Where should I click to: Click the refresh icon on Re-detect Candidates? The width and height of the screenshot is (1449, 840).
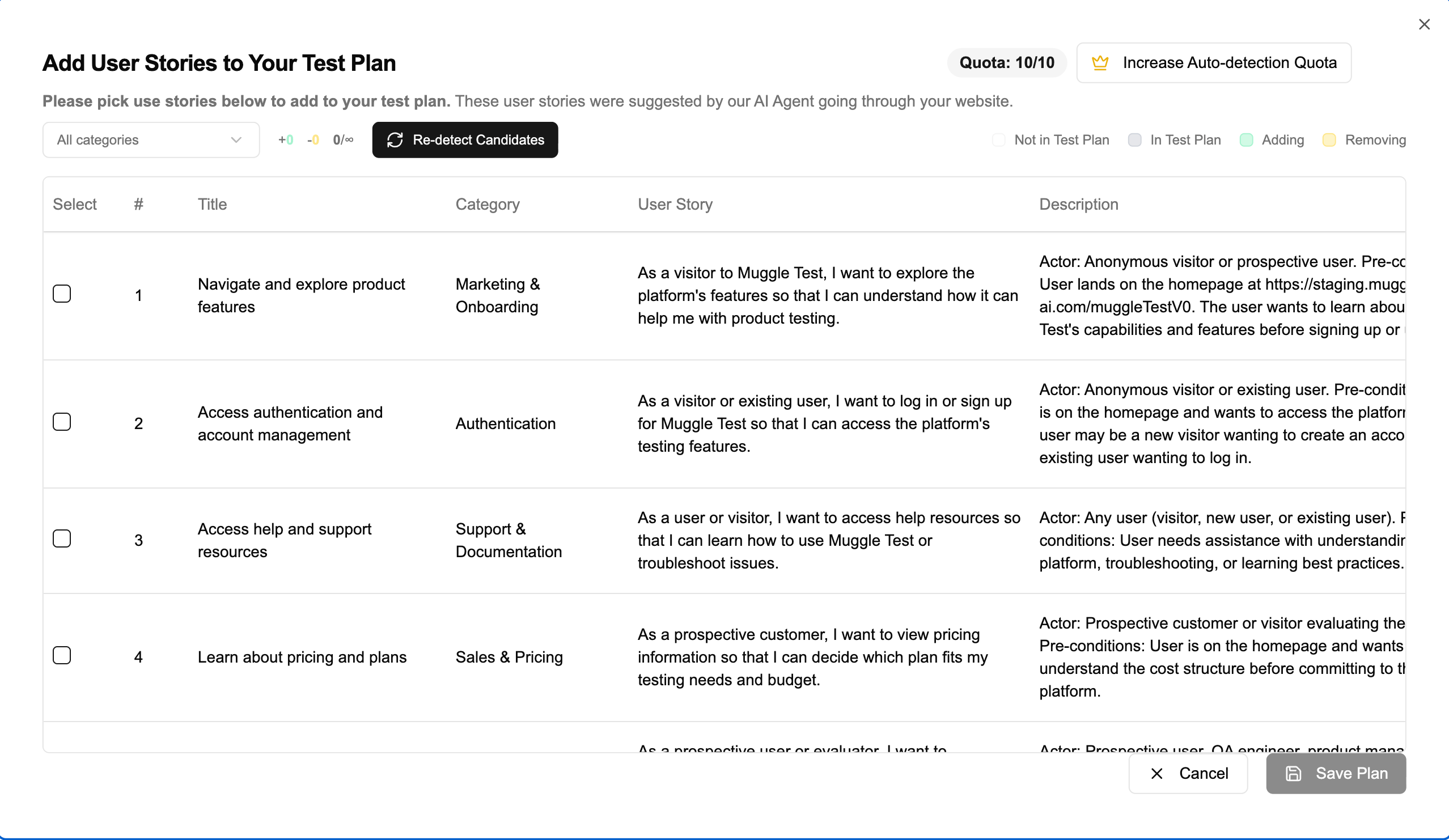click(395, 139)
